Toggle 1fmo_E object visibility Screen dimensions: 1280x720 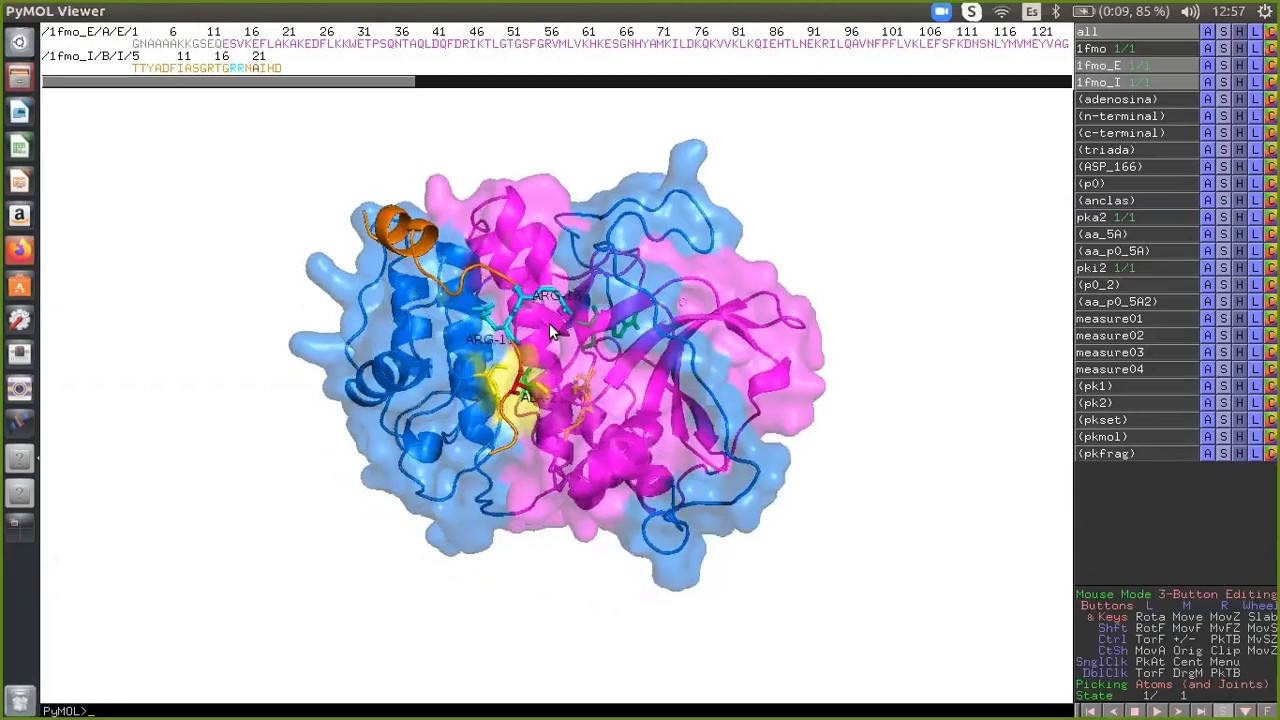point(1137,65)
